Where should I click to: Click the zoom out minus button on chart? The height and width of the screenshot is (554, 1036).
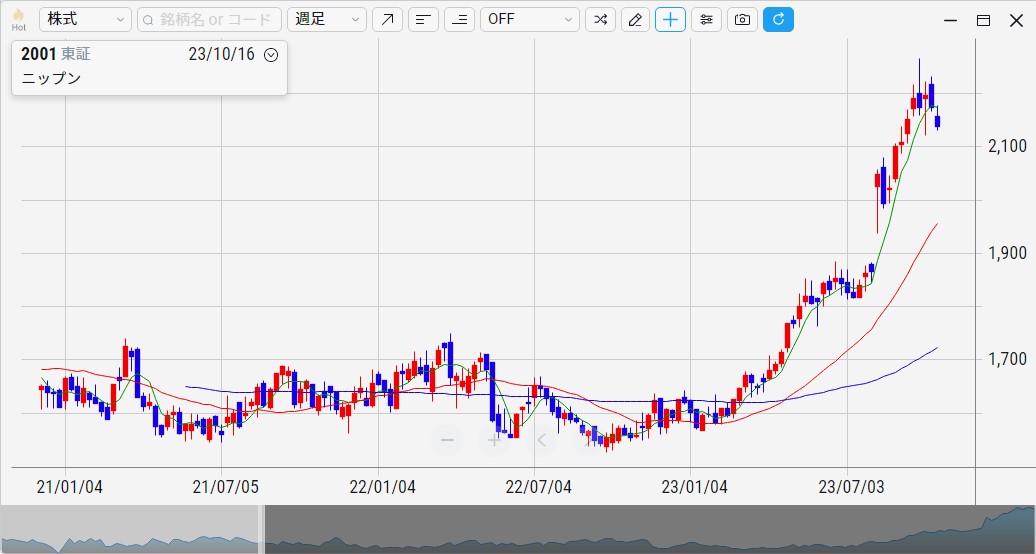[x=447, y=440]
